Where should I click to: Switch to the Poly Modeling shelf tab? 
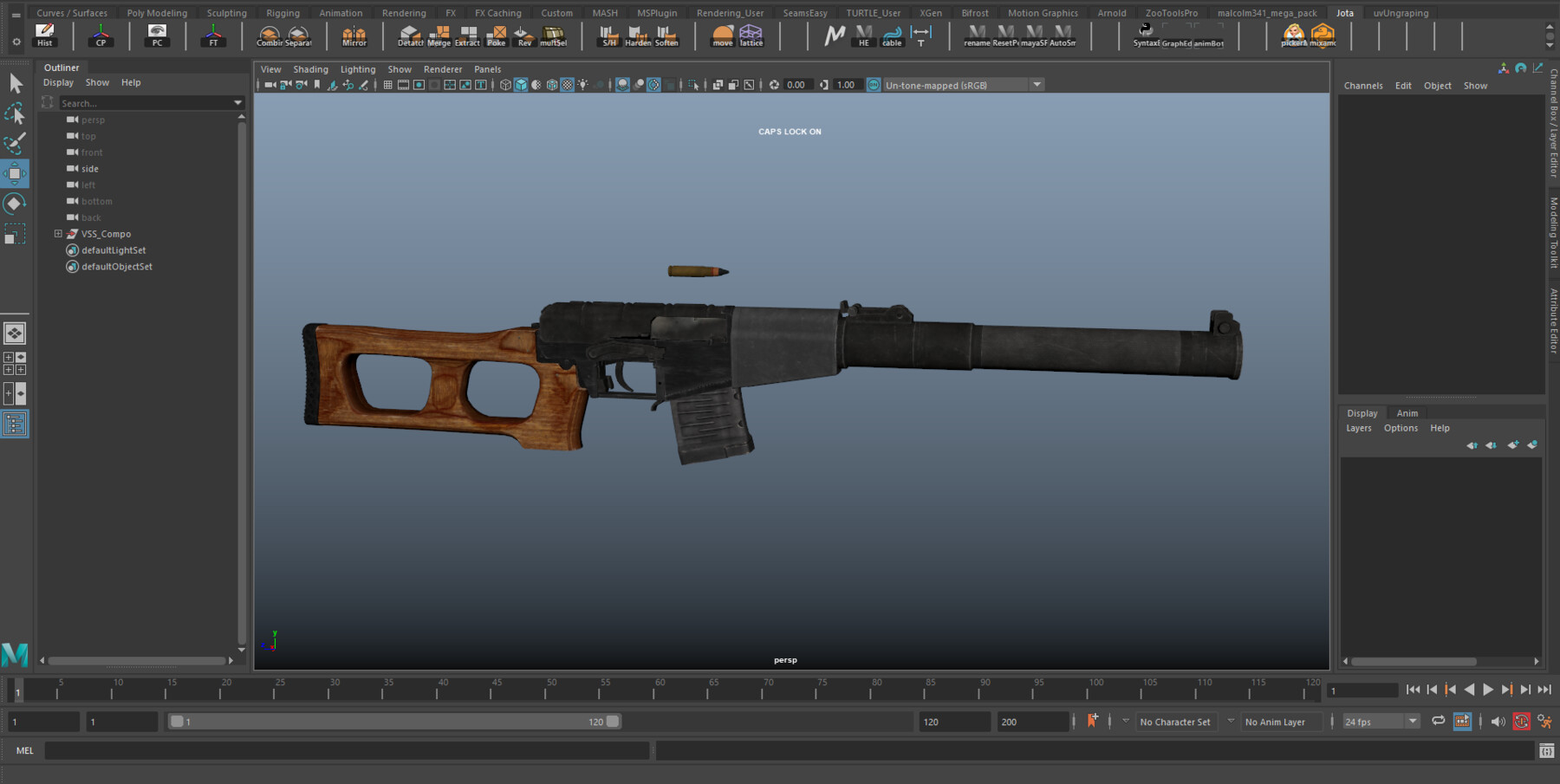click(157, 12)
